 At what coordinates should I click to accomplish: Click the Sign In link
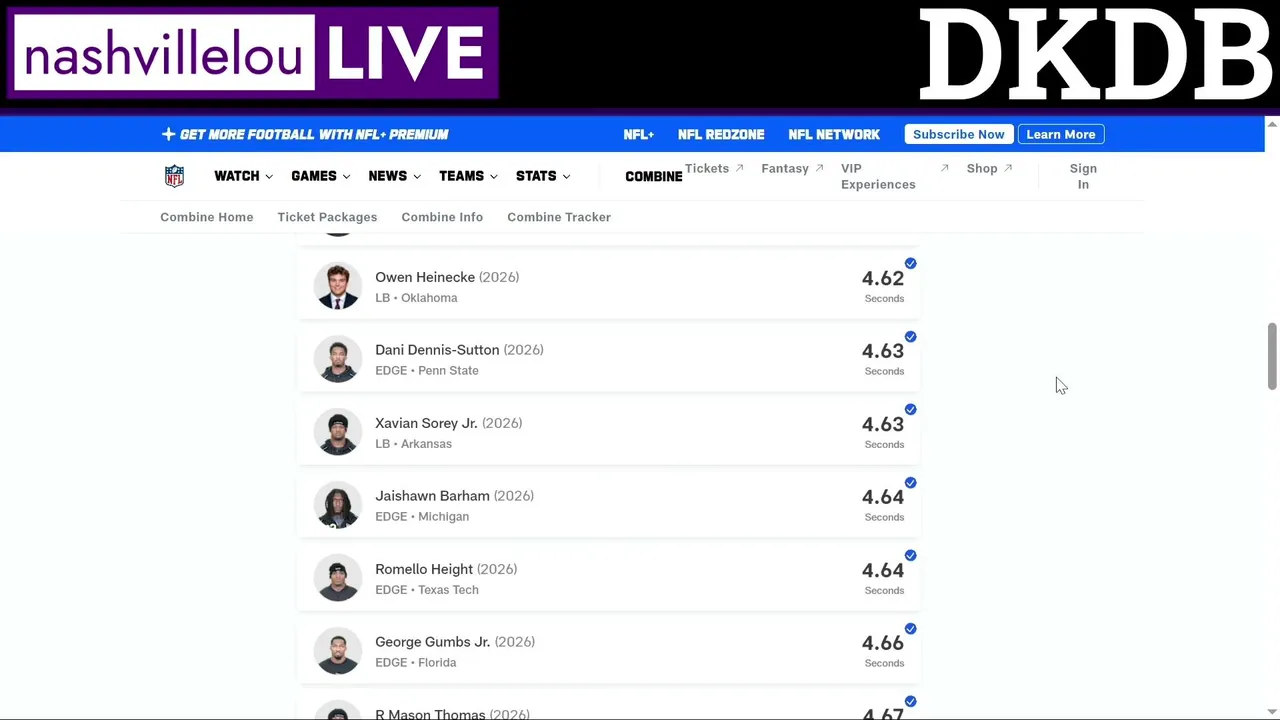1083,176
